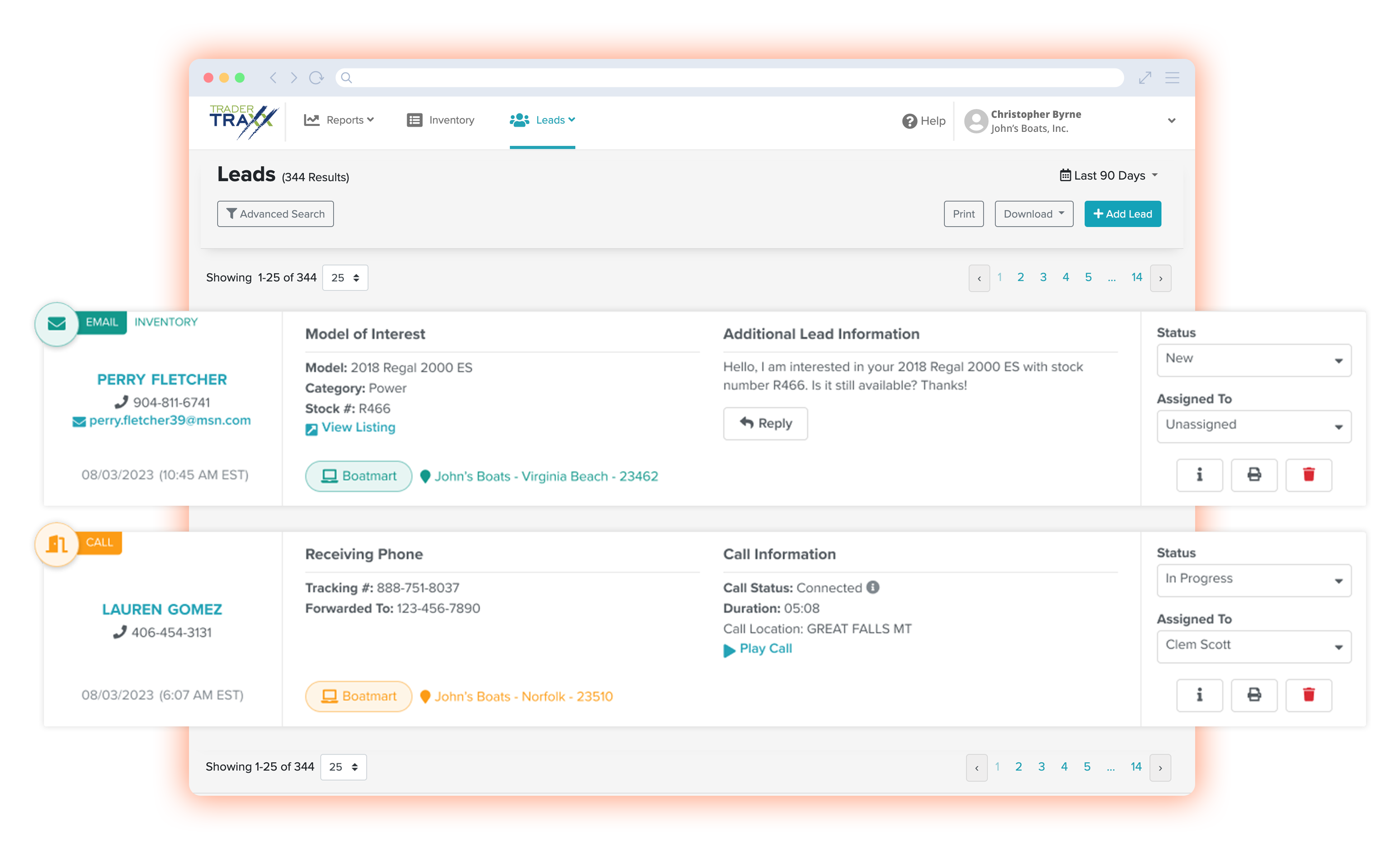Click the Add Lead button
This screenshot has width=1400, height=861.
tap(1122, 213)
